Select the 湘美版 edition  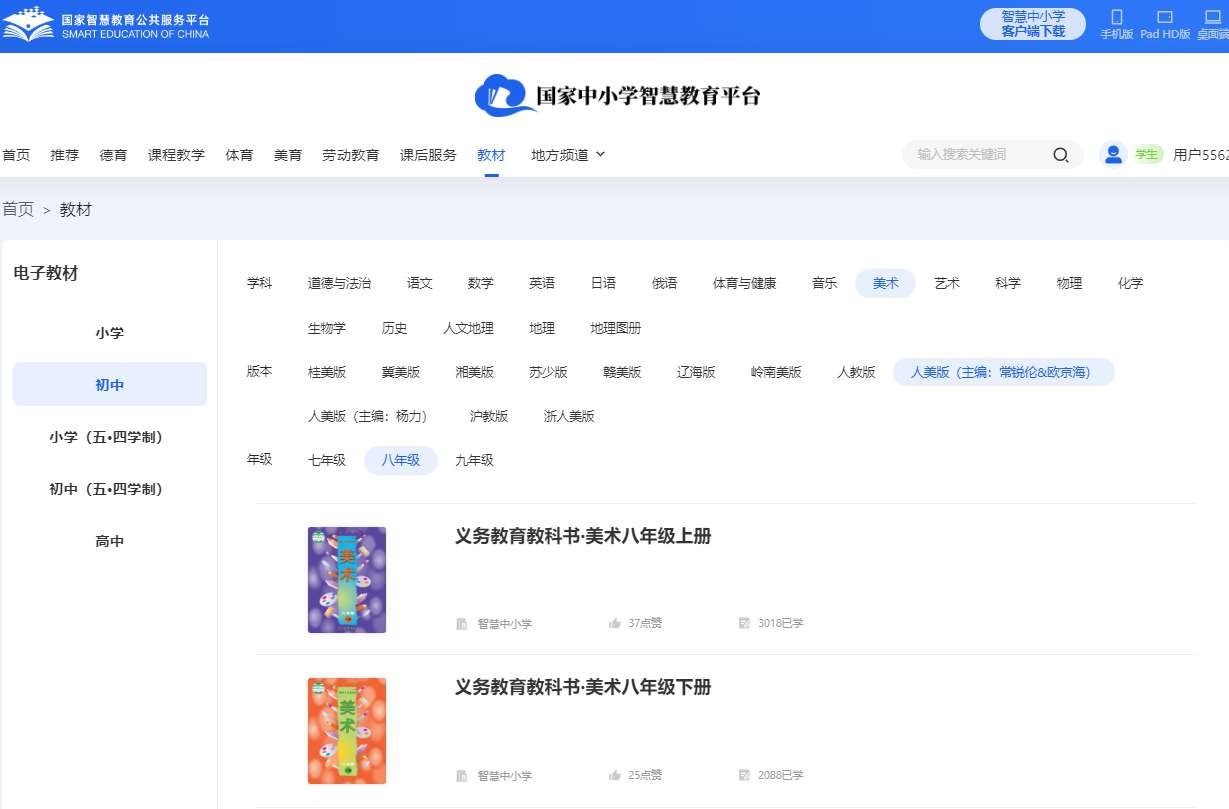tap(475, 372)
